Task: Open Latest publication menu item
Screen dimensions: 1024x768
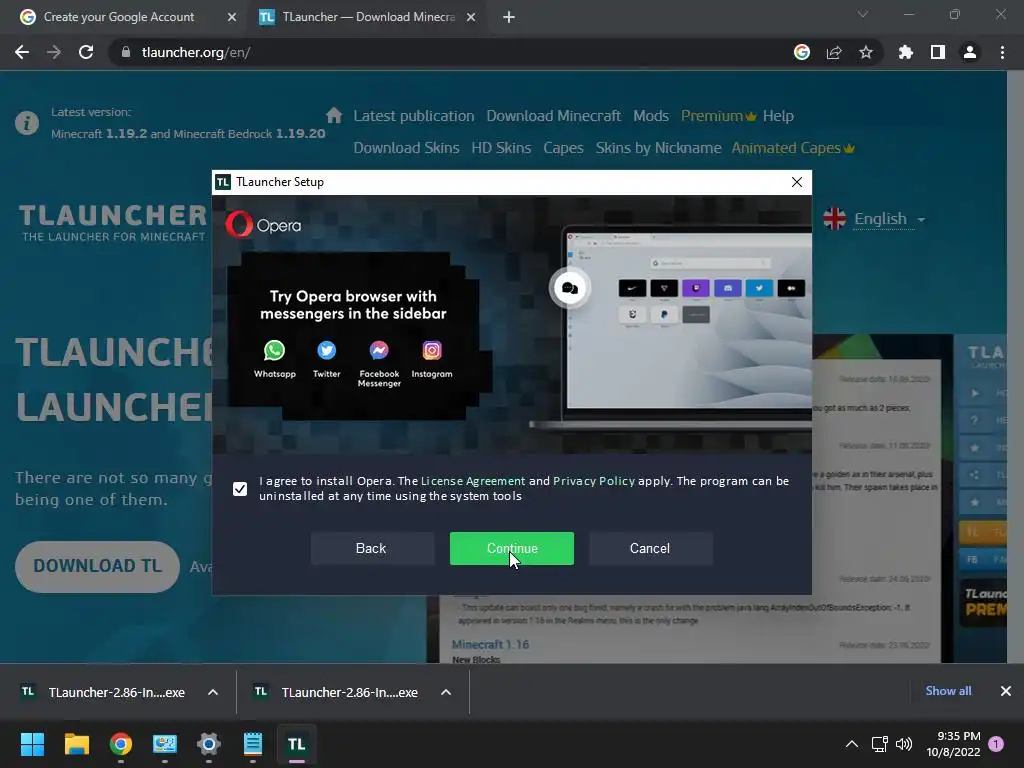Action: pyautogui.click(x=413, y=116)
